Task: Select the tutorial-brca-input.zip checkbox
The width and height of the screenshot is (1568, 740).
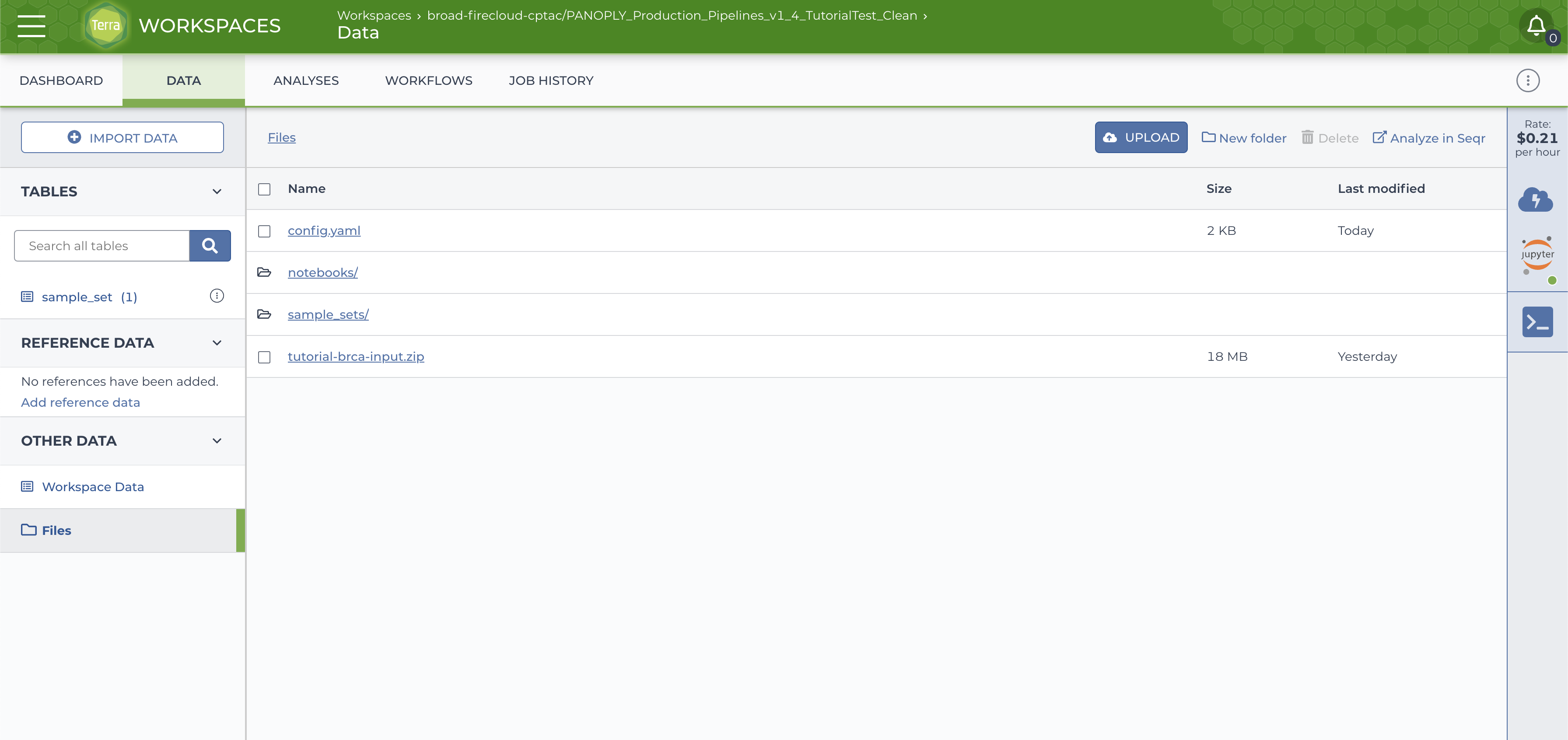Action: [x=264, y=357]
